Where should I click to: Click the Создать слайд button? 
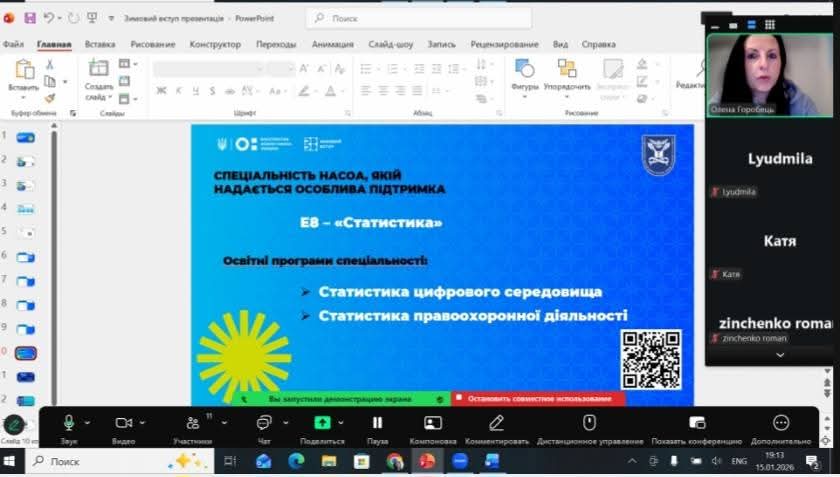(x=99, y=78)
